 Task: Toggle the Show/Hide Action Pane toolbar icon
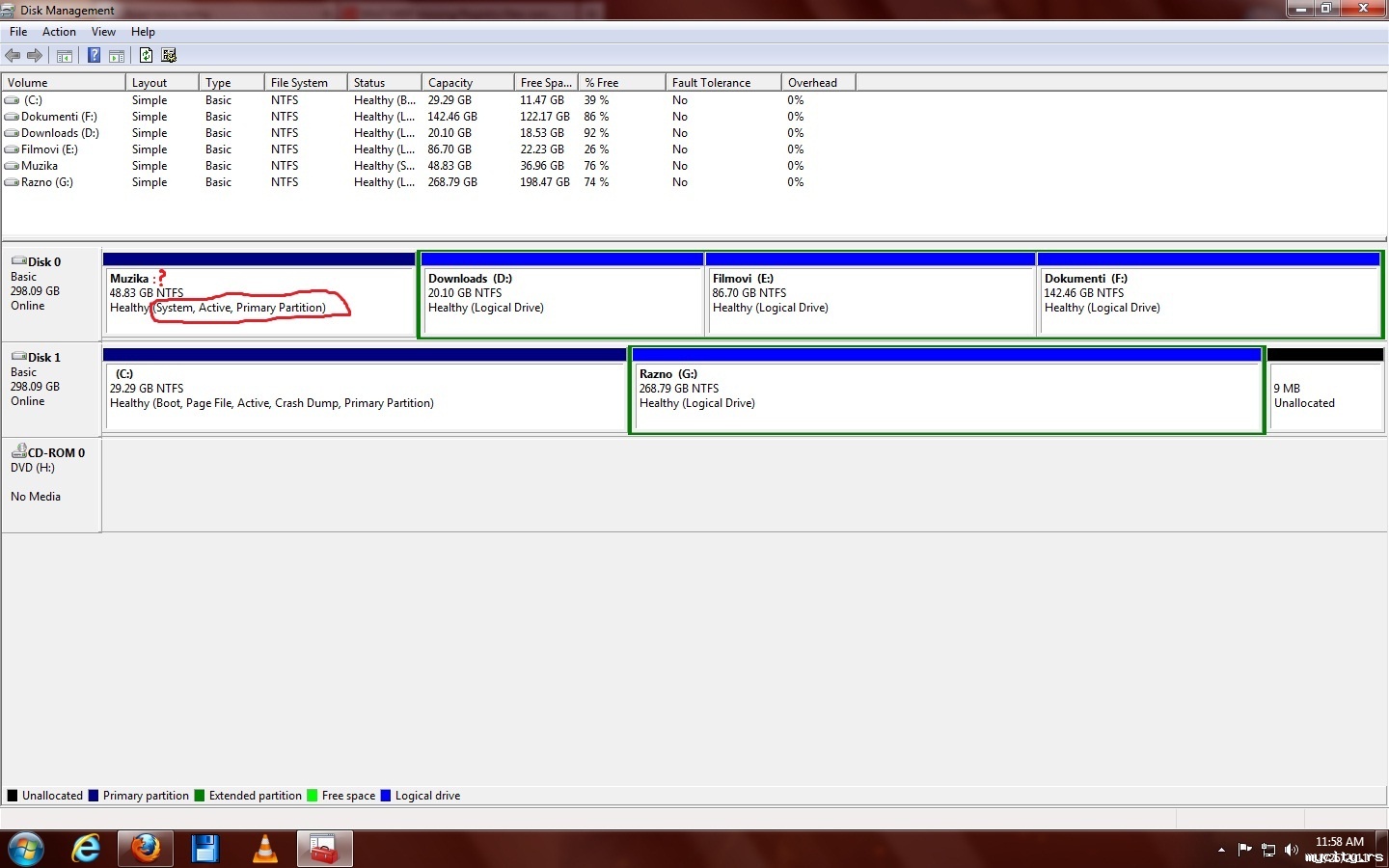pos(117,56)
